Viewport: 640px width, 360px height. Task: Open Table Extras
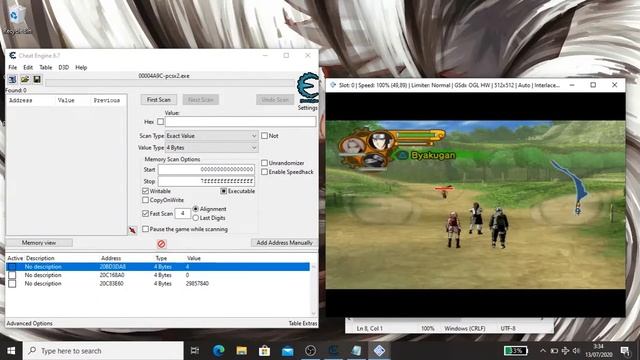click(x=303, y=323)
